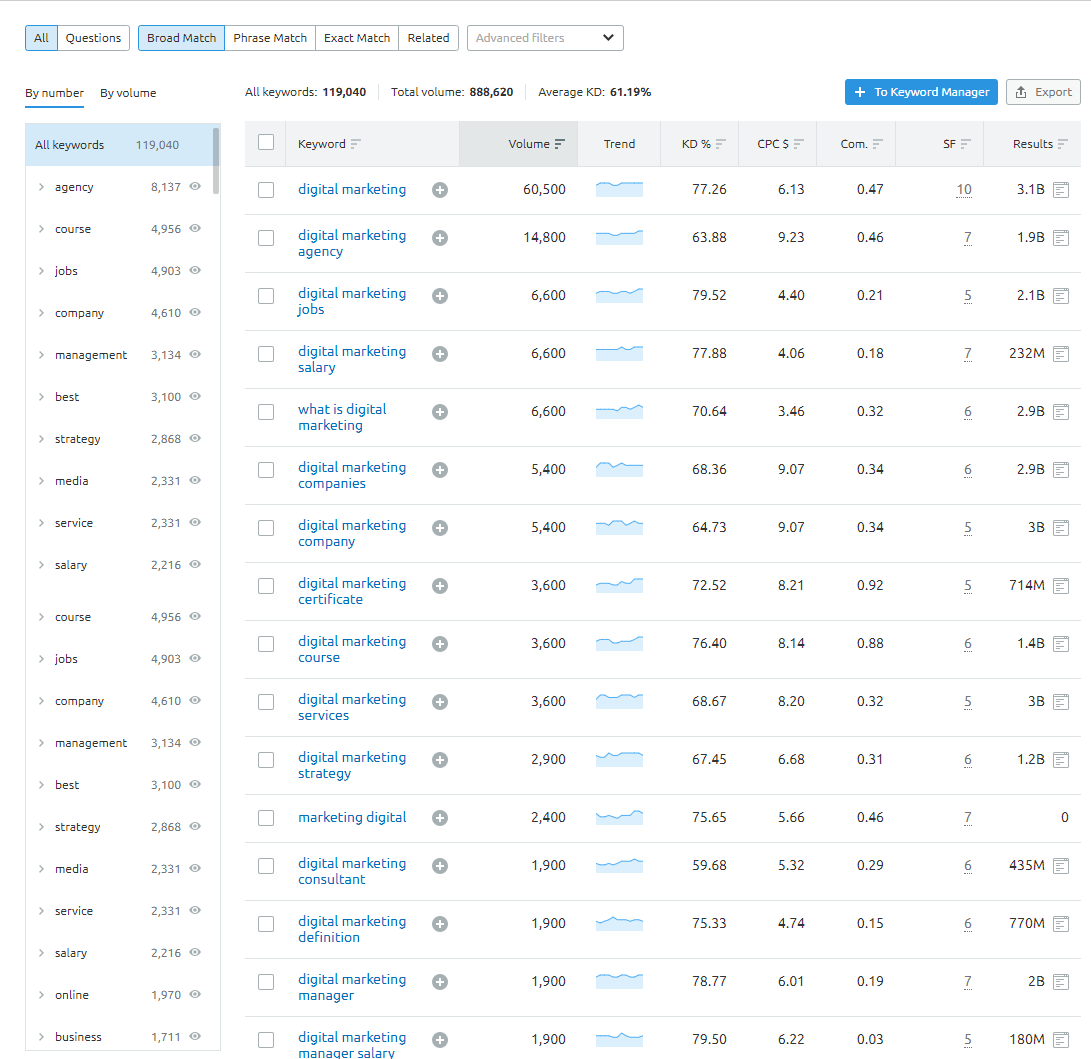The width and height of the screenshot is (1091, 1059).
Task: View SERP results icon for digital marketing certificate
Action: coord(1061,586)
